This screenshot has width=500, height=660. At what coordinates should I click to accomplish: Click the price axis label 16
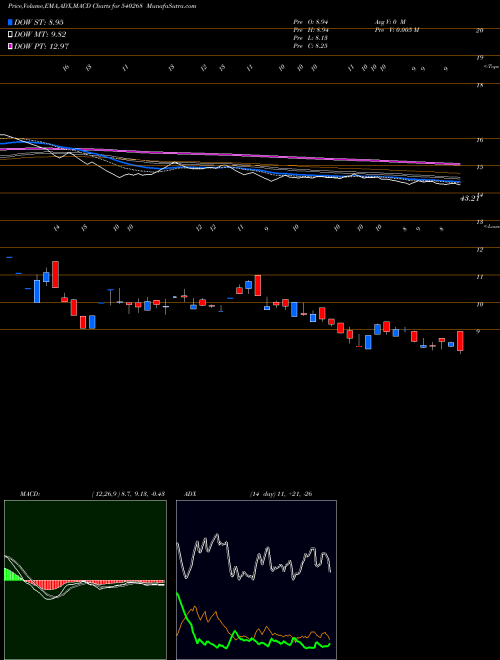[479, 140]
